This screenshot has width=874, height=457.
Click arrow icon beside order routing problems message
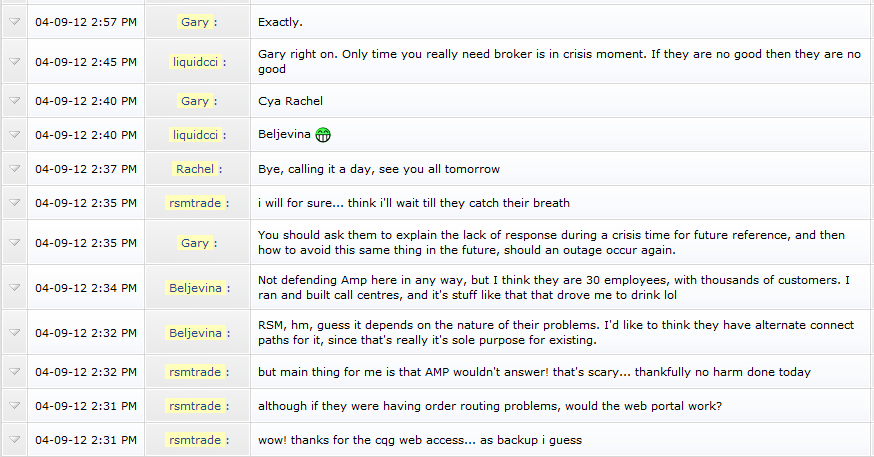tap(14, 406)
